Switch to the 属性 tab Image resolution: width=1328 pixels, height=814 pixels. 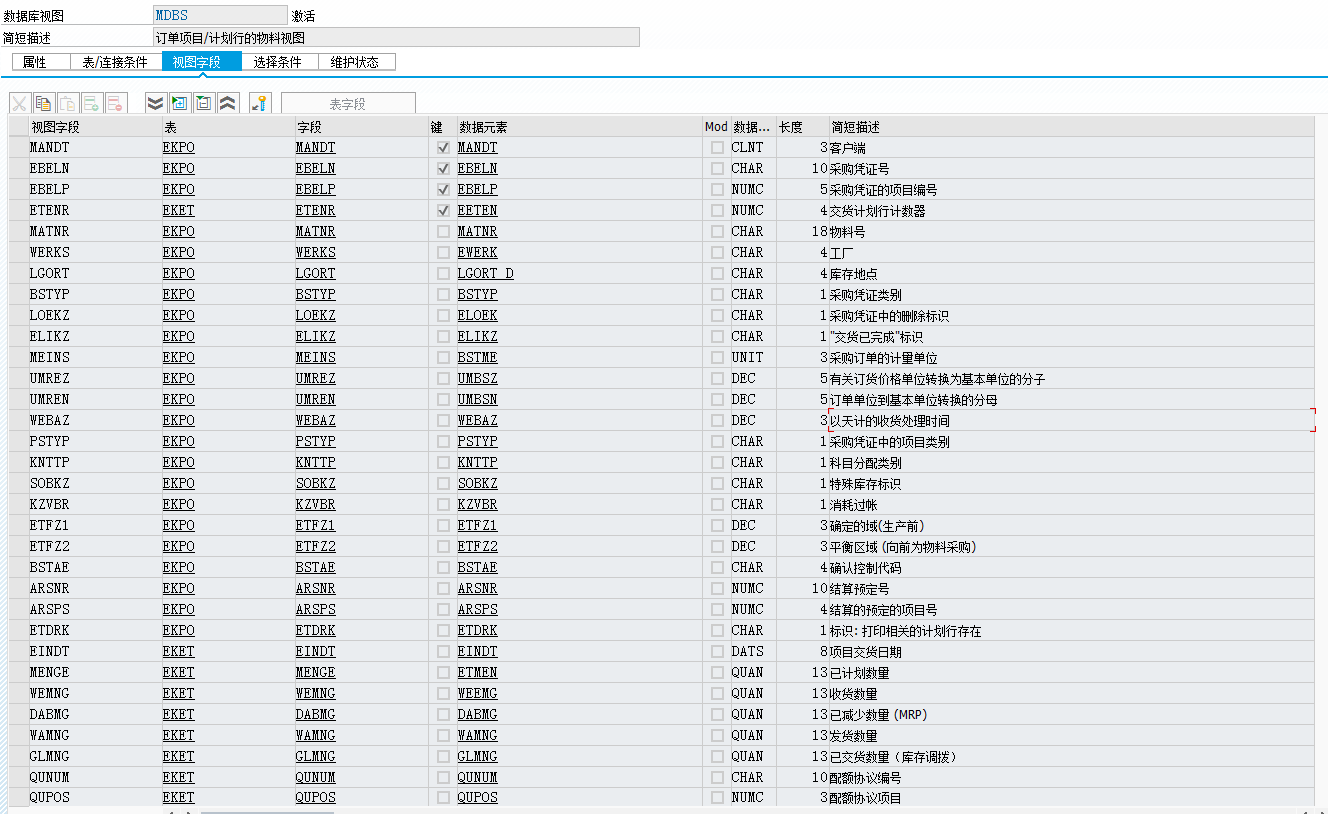[x=40, y=60]
